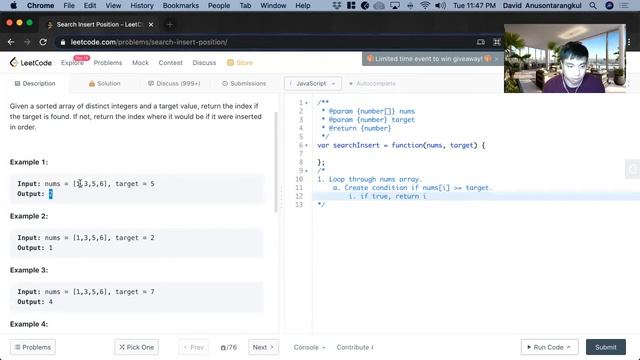Collapse code fold at line 1
This screenshot has height=360, width=640.
[307, 103]
